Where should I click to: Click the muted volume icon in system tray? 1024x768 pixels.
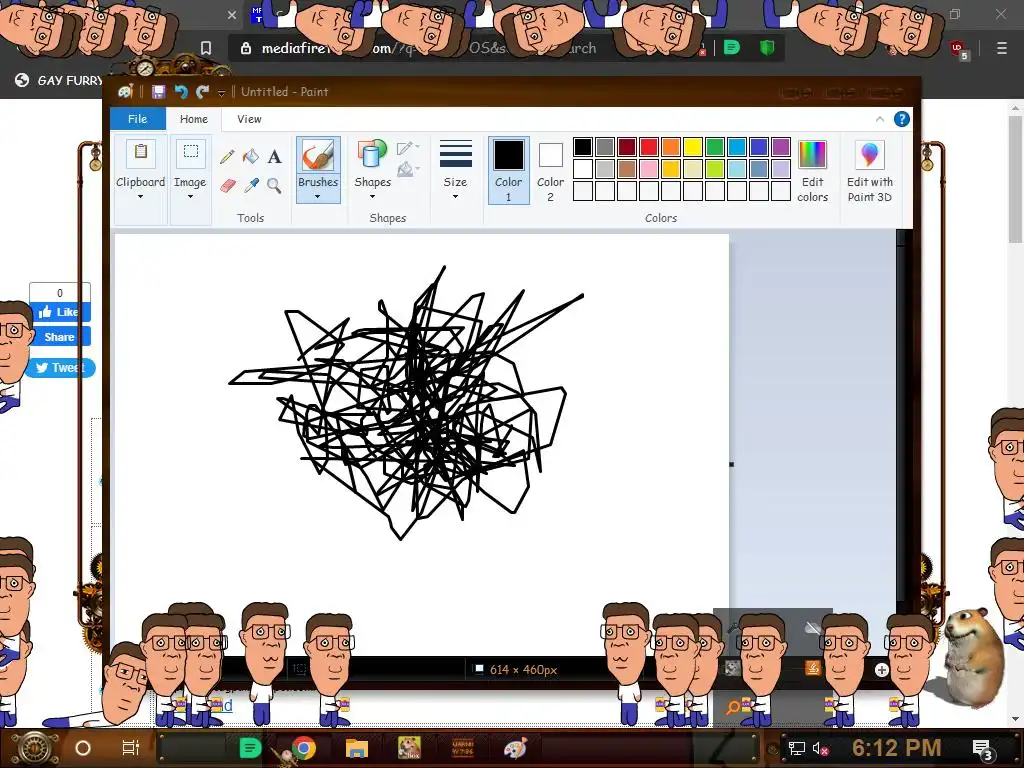pyautogui.click(x=820, y=748)
